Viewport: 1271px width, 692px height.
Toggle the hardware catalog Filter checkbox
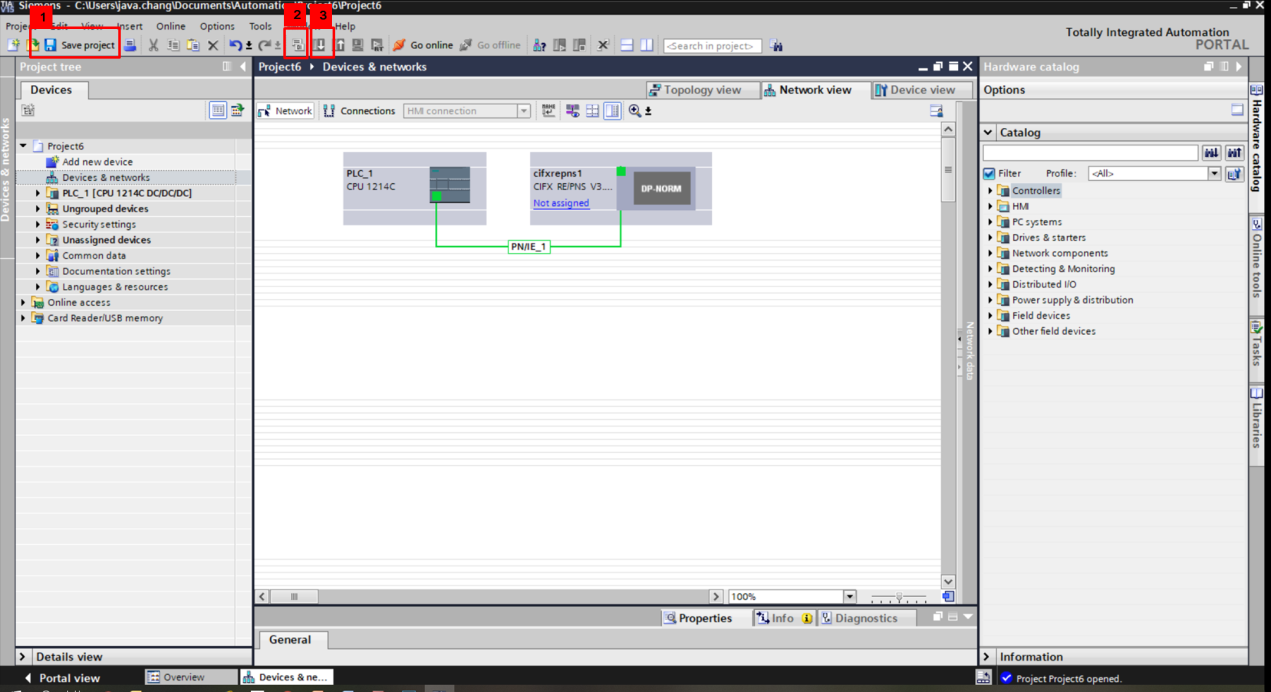point(989,173)
